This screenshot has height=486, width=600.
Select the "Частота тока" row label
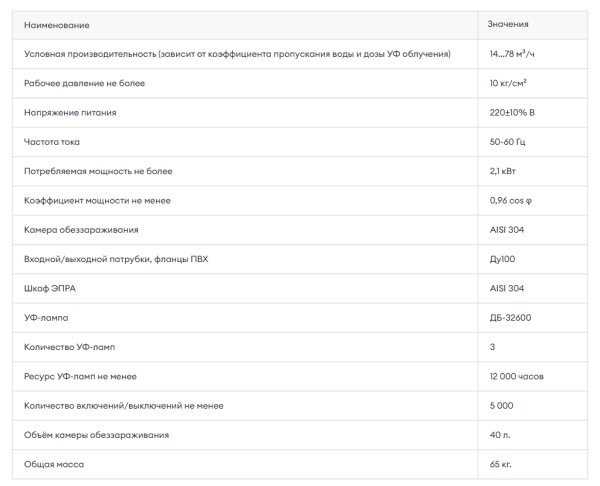click(x=52, y=142)
